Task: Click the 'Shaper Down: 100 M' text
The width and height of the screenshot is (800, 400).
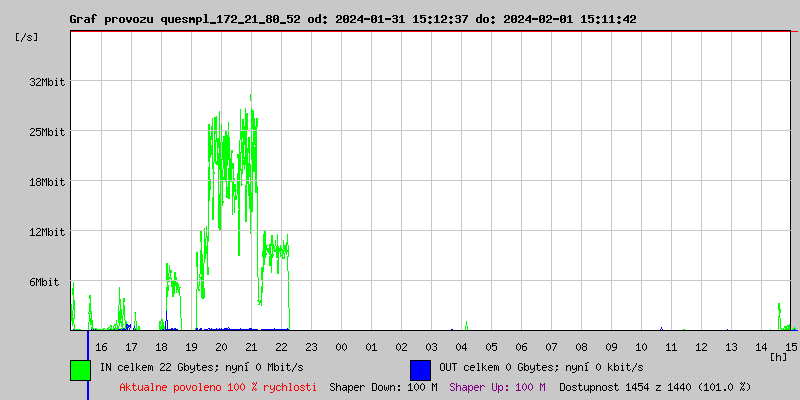Action: [x=383, y=387]
